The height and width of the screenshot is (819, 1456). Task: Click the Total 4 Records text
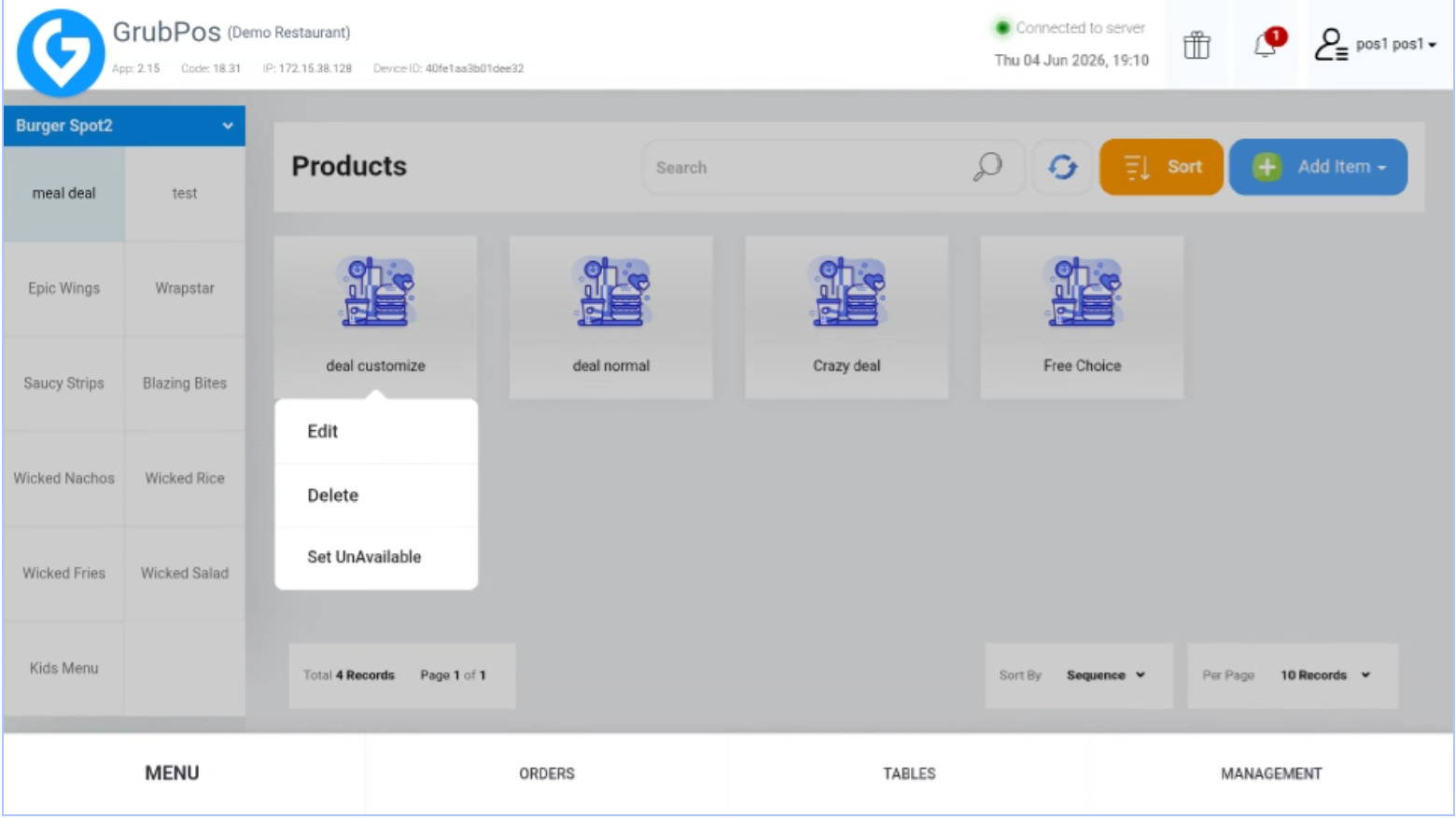click(x=349, y=675)
